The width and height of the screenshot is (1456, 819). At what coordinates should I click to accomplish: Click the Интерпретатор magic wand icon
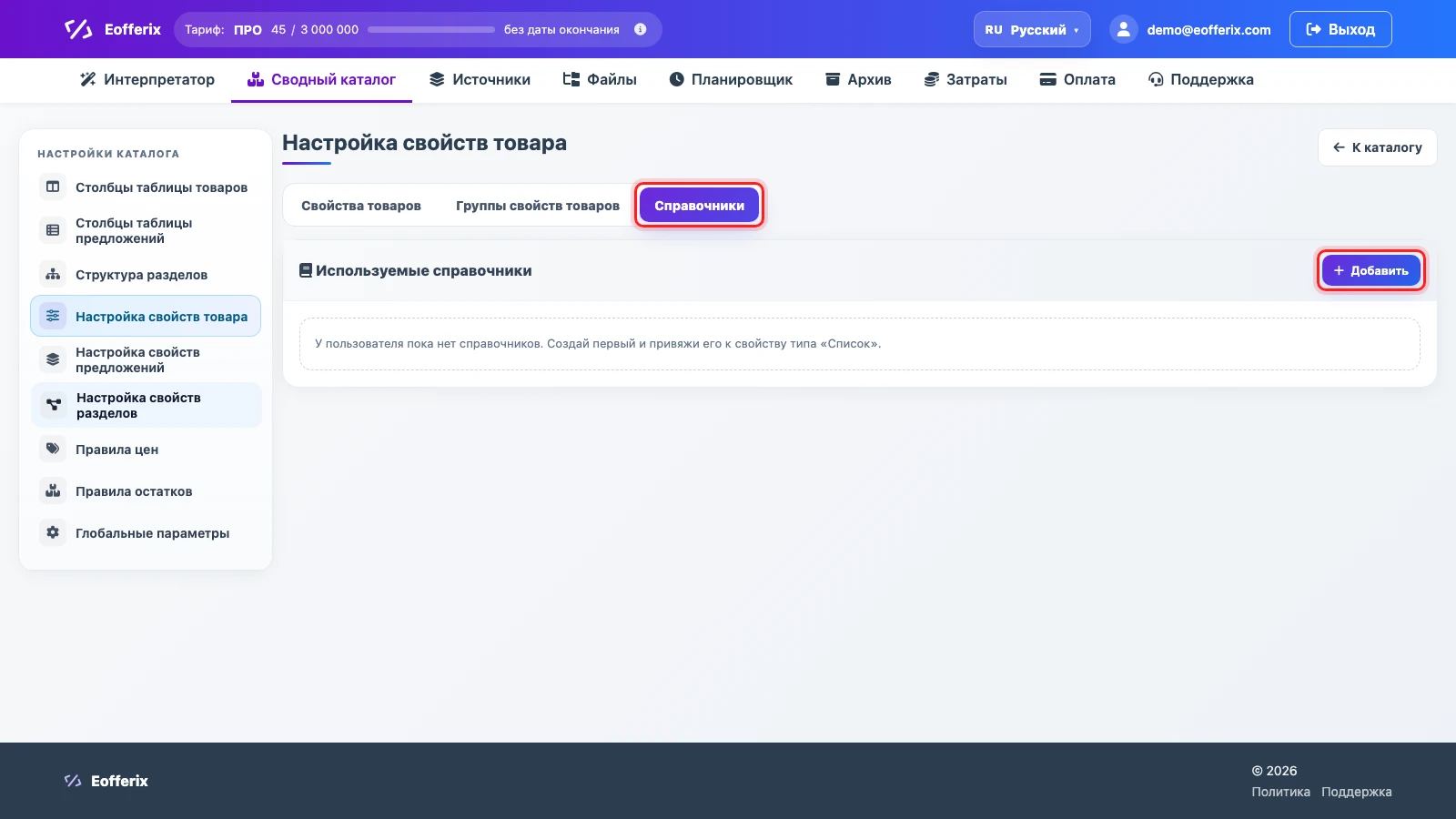88,79
